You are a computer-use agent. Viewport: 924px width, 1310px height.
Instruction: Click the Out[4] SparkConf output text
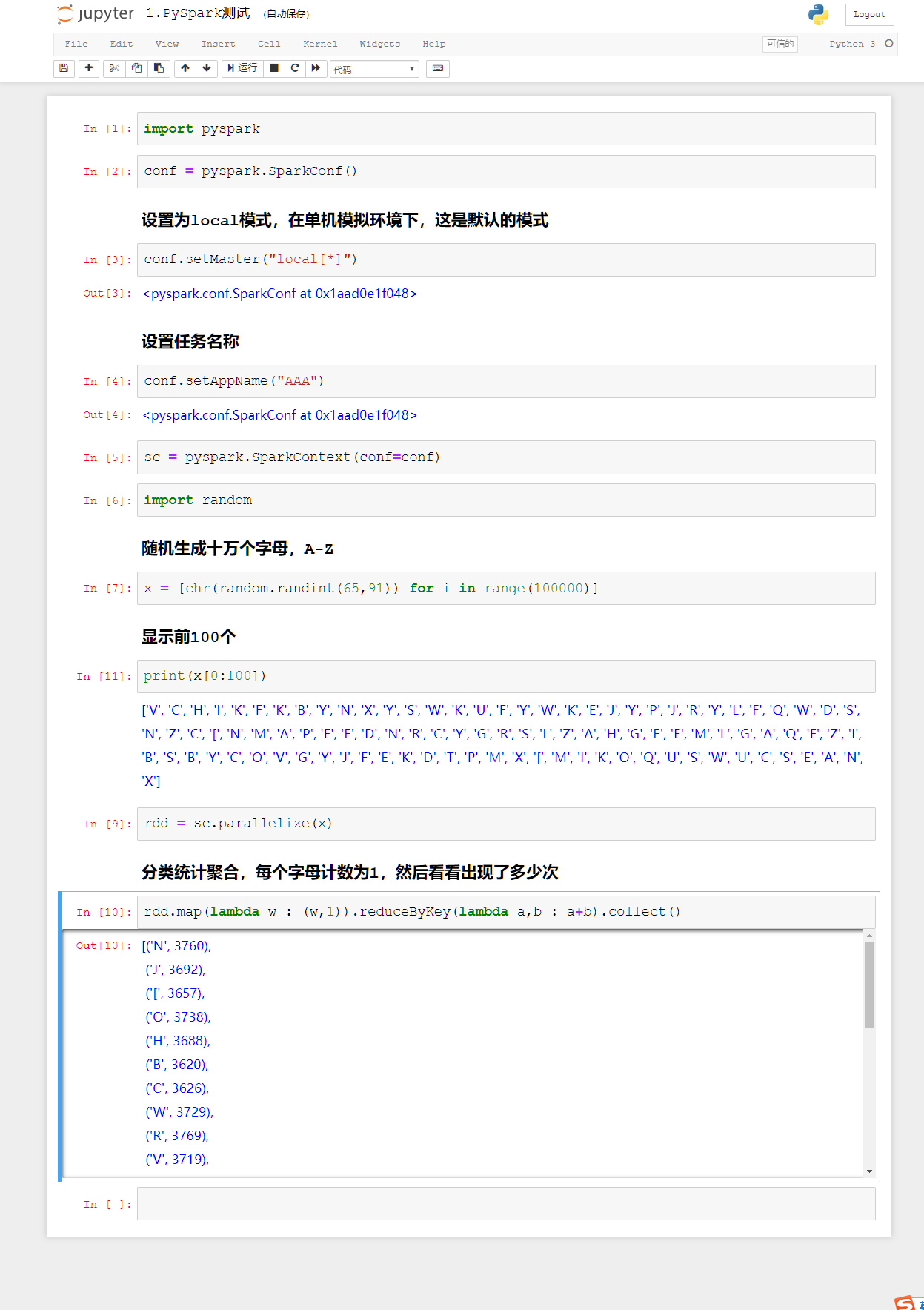279,415
